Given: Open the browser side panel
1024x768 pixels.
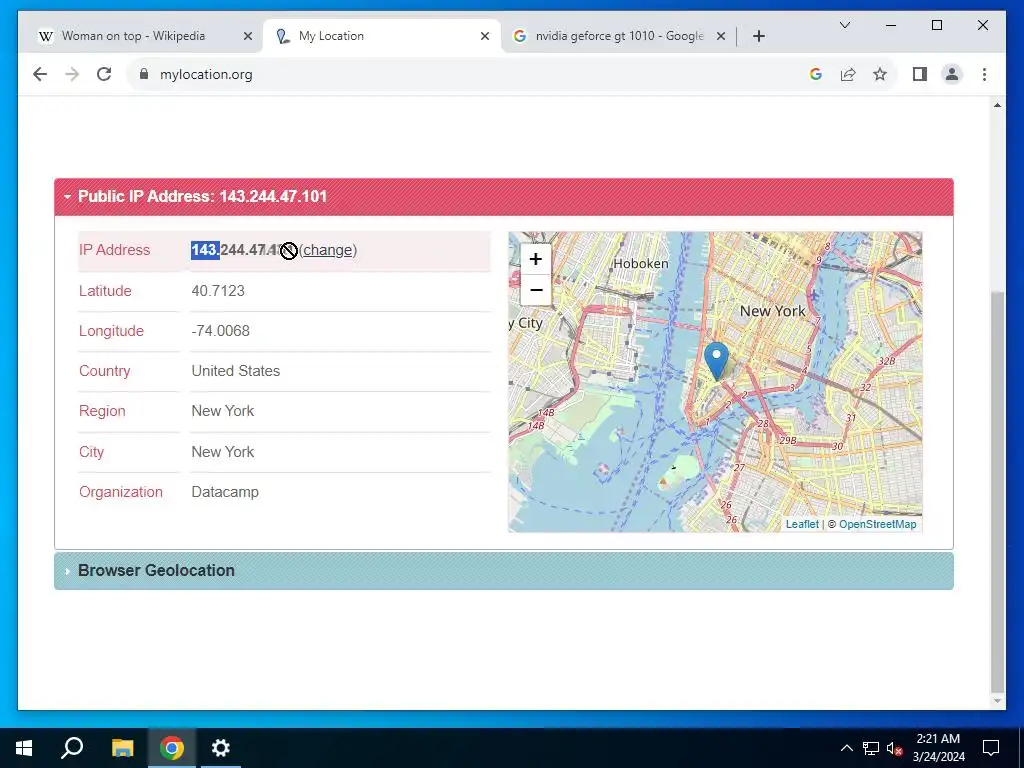Looking at the screenshot, I should [920, 74].
